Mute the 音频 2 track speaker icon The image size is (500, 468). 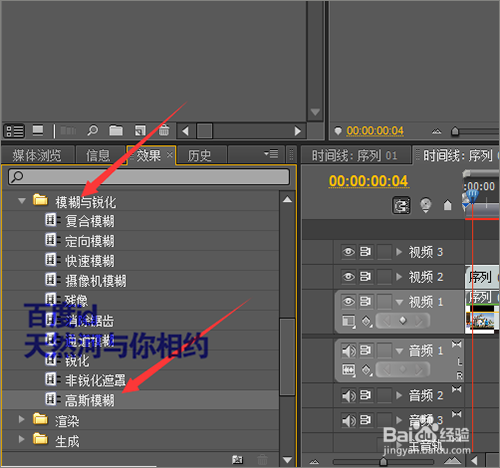click(349, 396)
